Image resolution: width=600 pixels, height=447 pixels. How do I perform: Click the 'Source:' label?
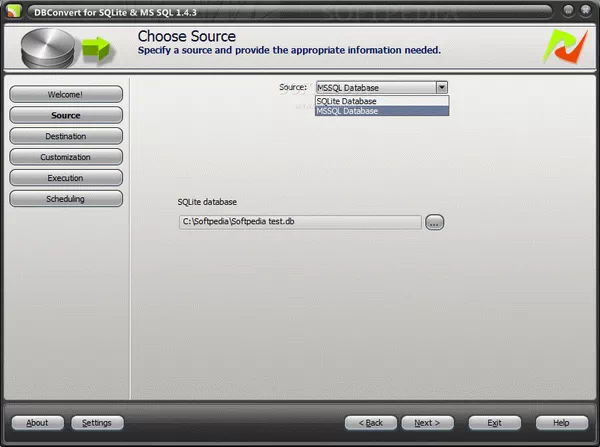click(293, 87)
